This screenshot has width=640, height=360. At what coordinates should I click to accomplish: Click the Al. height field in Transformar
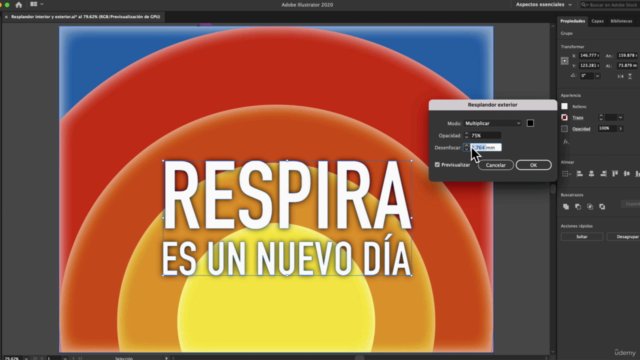(x=627, y=65)
